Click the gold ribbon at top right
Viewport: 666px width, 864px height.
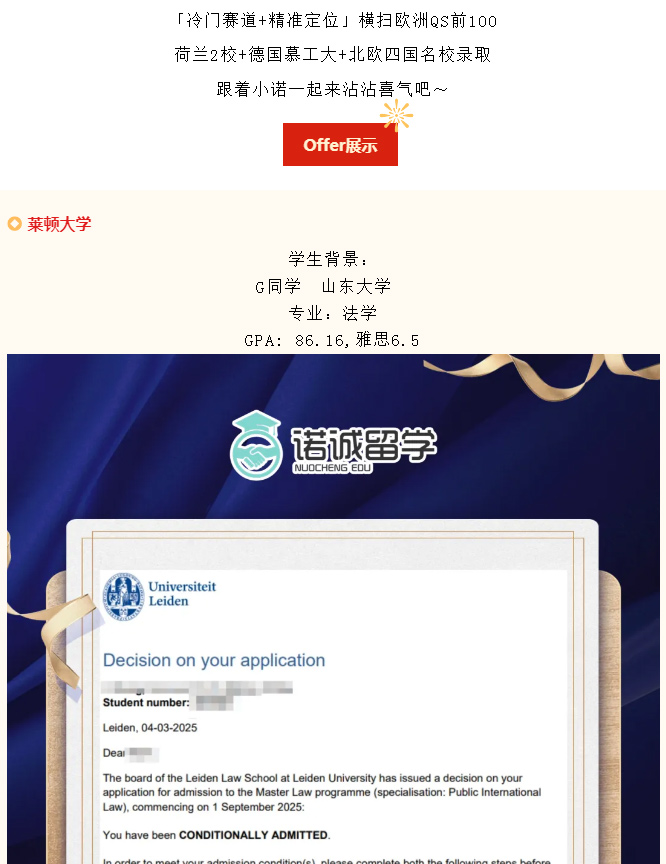(541, 375)
